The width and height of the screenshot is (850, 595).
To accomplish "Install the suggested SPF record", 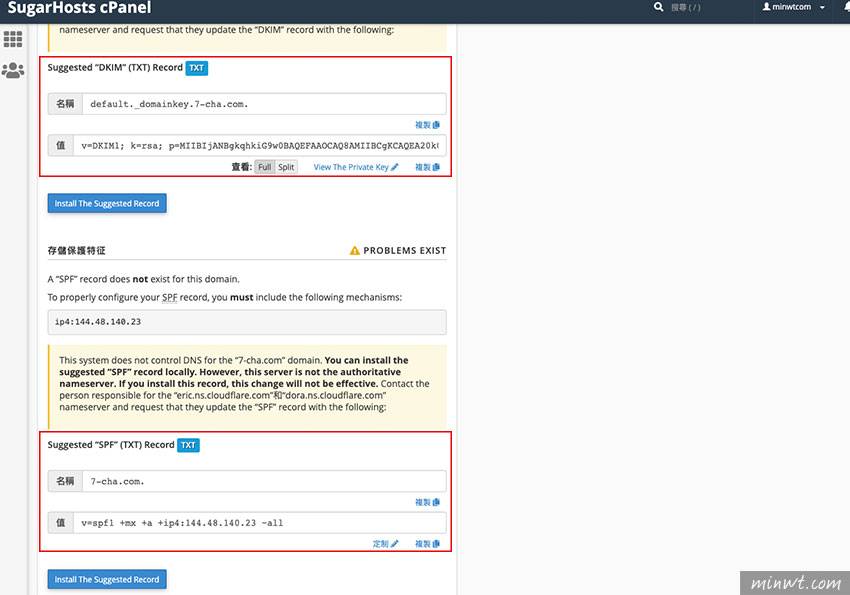I will [107, 579].
